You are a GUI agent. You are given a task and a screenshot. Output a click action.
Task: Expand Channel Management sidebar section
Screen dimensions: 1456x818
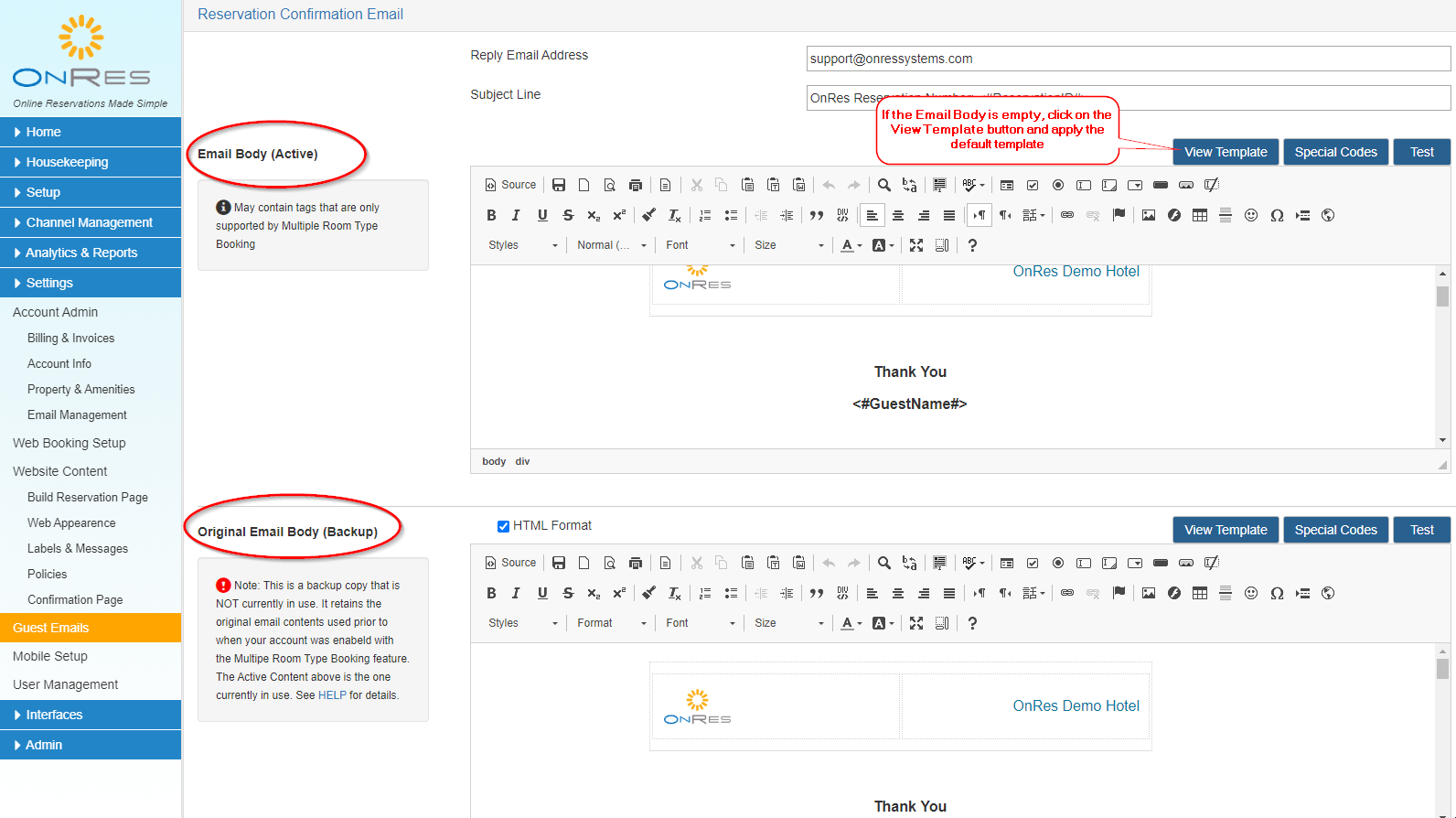pyautogui.click(x=91, y=222)
